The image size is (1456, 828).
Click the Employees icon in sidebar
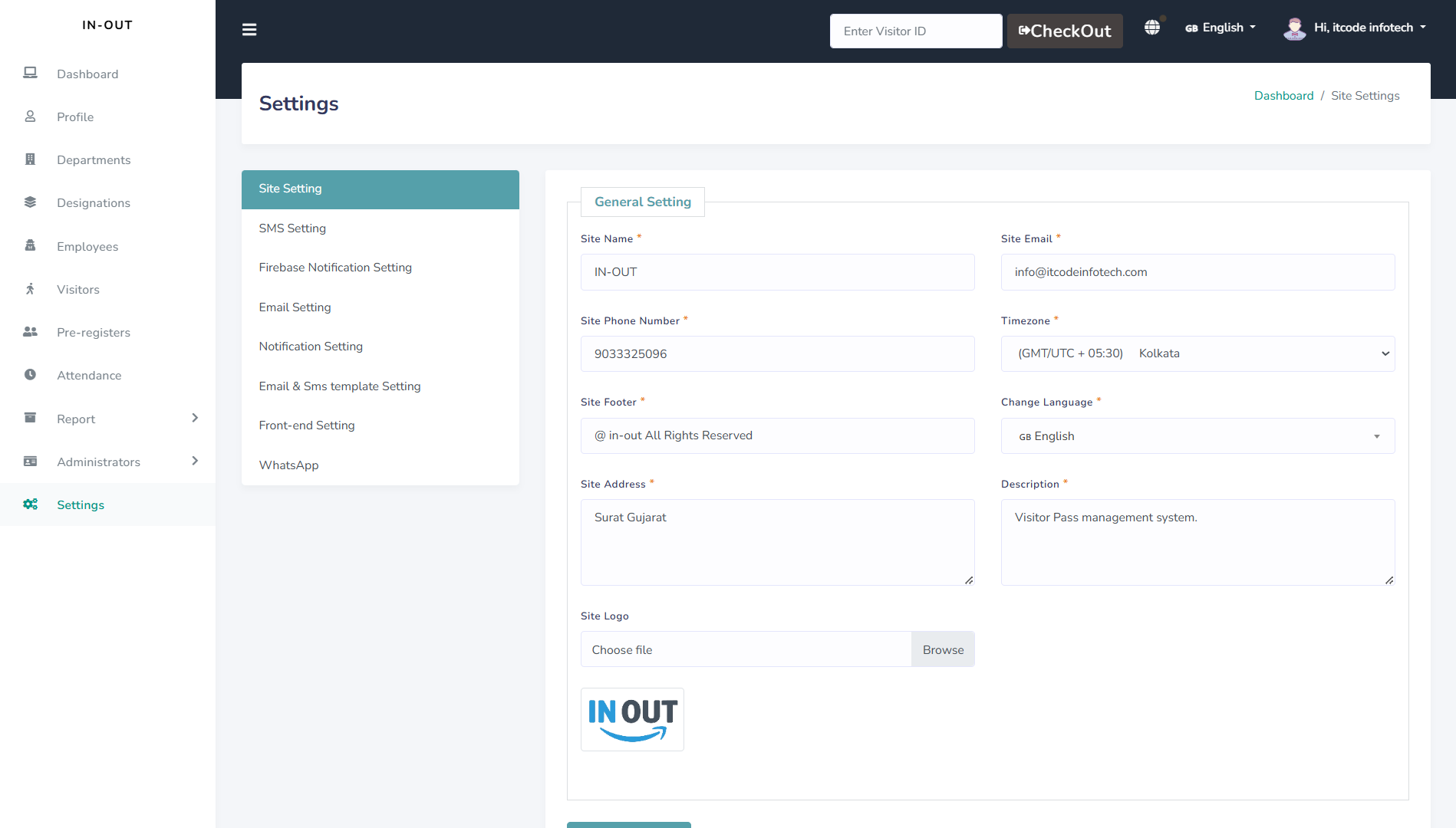[30, 245]
